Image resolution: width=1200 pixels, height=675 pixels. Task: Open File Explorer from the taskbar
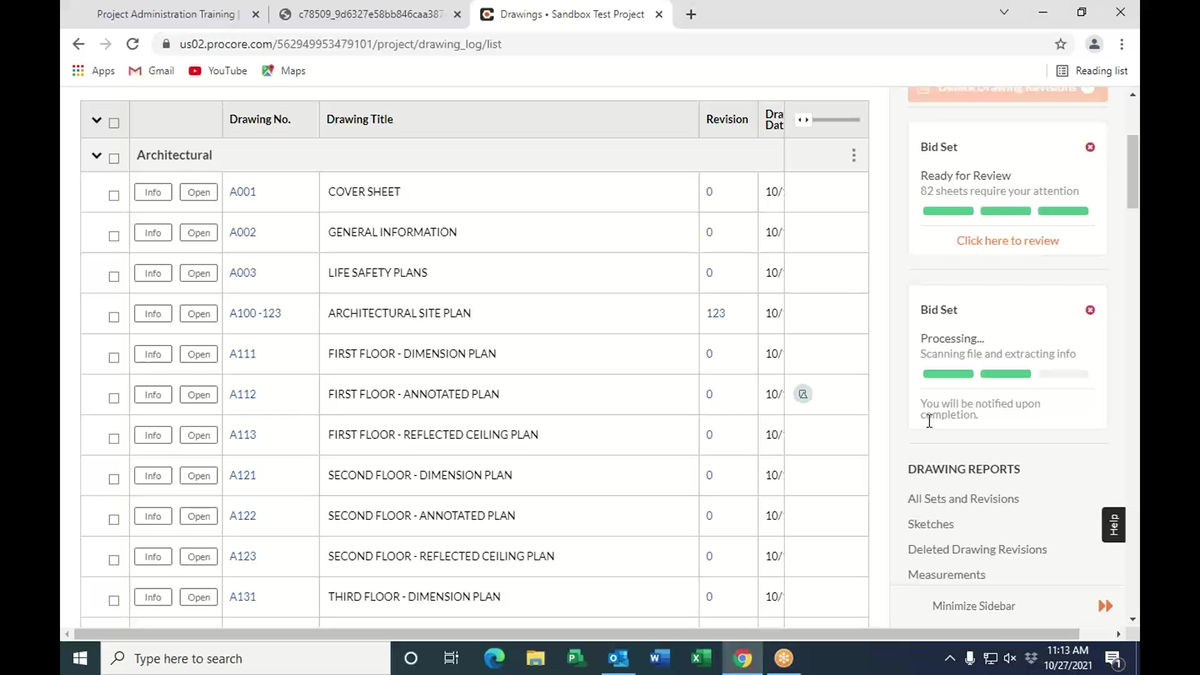point(535,658)
